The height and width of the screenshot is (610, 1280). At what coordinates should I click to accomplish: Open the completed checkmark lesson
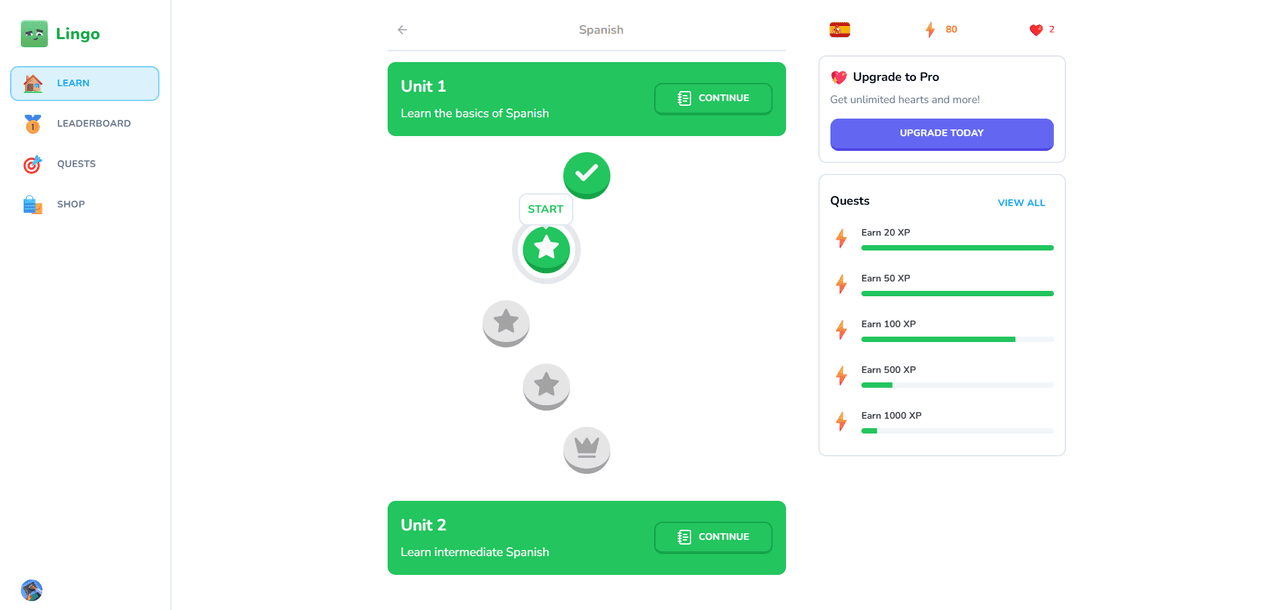click(x=586, y=174)
